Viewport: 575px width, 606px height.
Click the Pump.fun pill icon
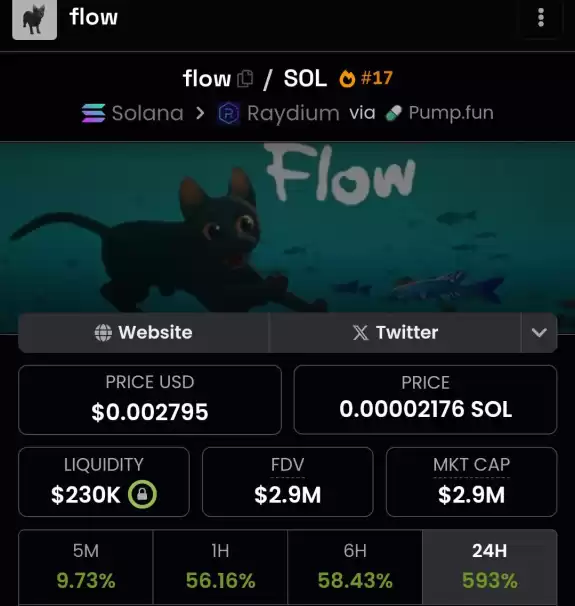point(394,114)
